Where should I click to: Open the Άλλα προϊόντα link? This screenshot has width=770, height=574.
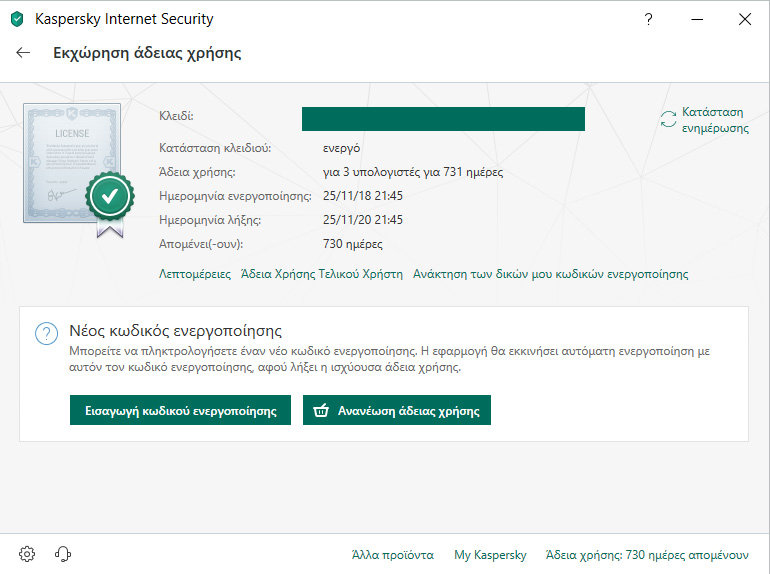[393, 555]
